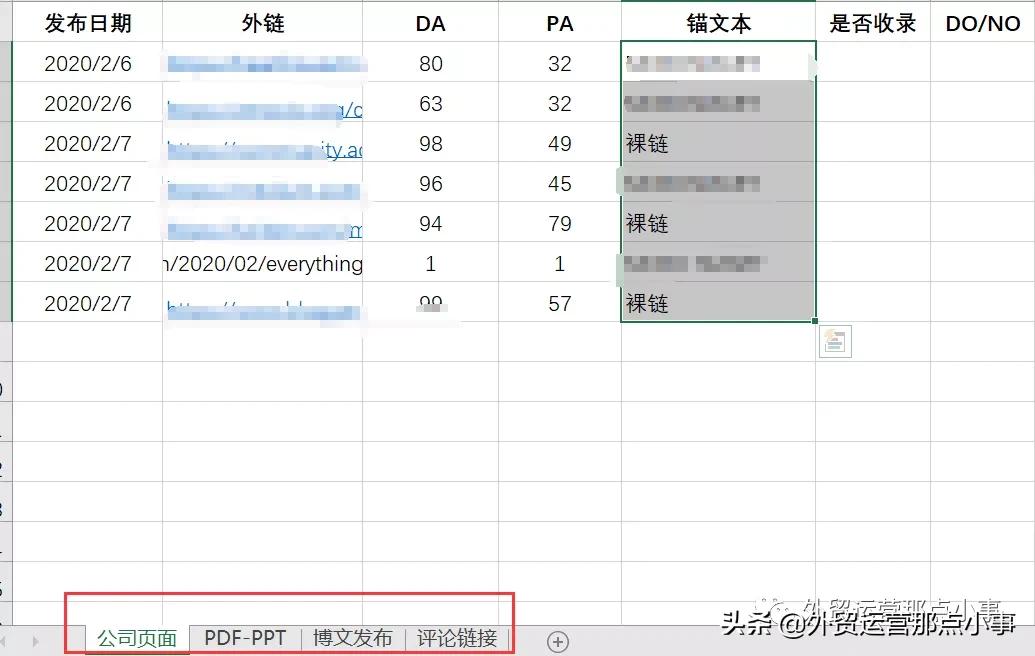The image size is (1035, 656).
Task: Click the date cell in the DA 98 row
Action: click(88, 143)
